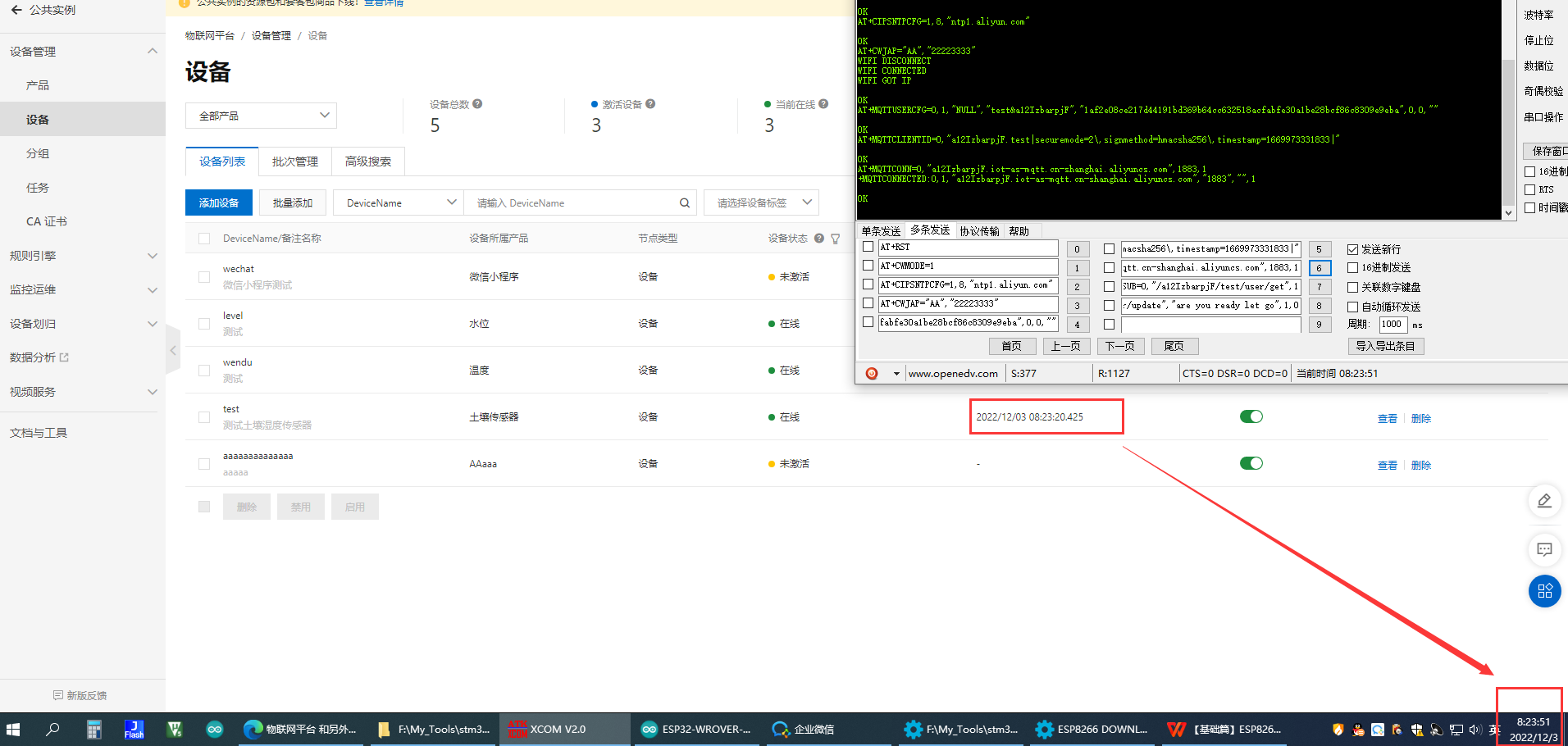Switch to the 批次管理 tab
Viewport: 1568px width, 746px height.
click(295, 161)
